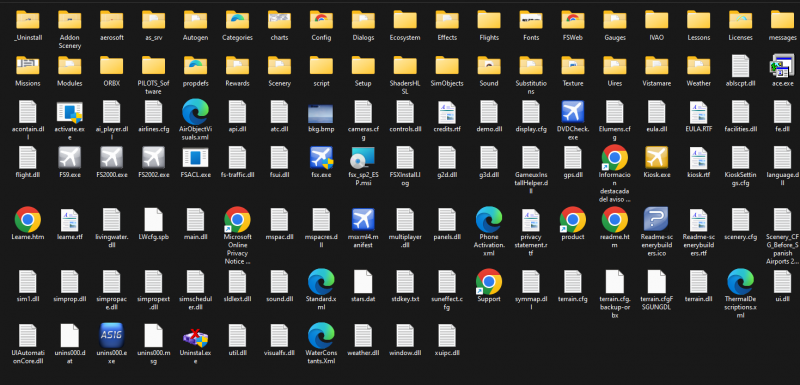Select the ShadersHLSL folder
800x385 pixels.
pyautogui.click(x=405, y=65)
